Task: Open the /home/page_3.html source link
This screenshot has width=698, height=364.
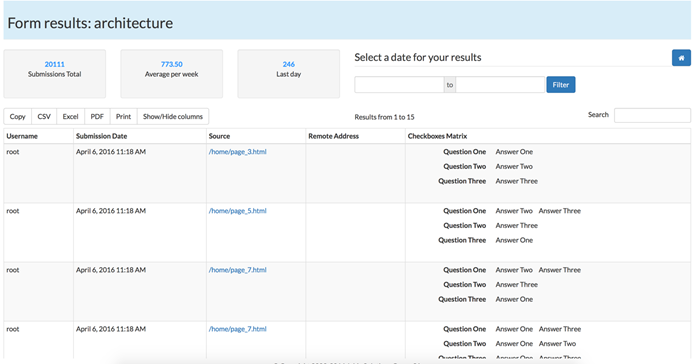Action: click(238, 152)
